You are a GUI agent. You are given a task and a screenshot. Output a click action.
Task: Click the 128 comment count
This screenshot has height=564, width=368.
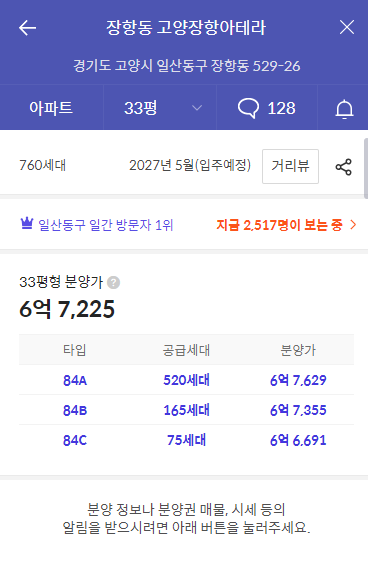coord(281,108)
